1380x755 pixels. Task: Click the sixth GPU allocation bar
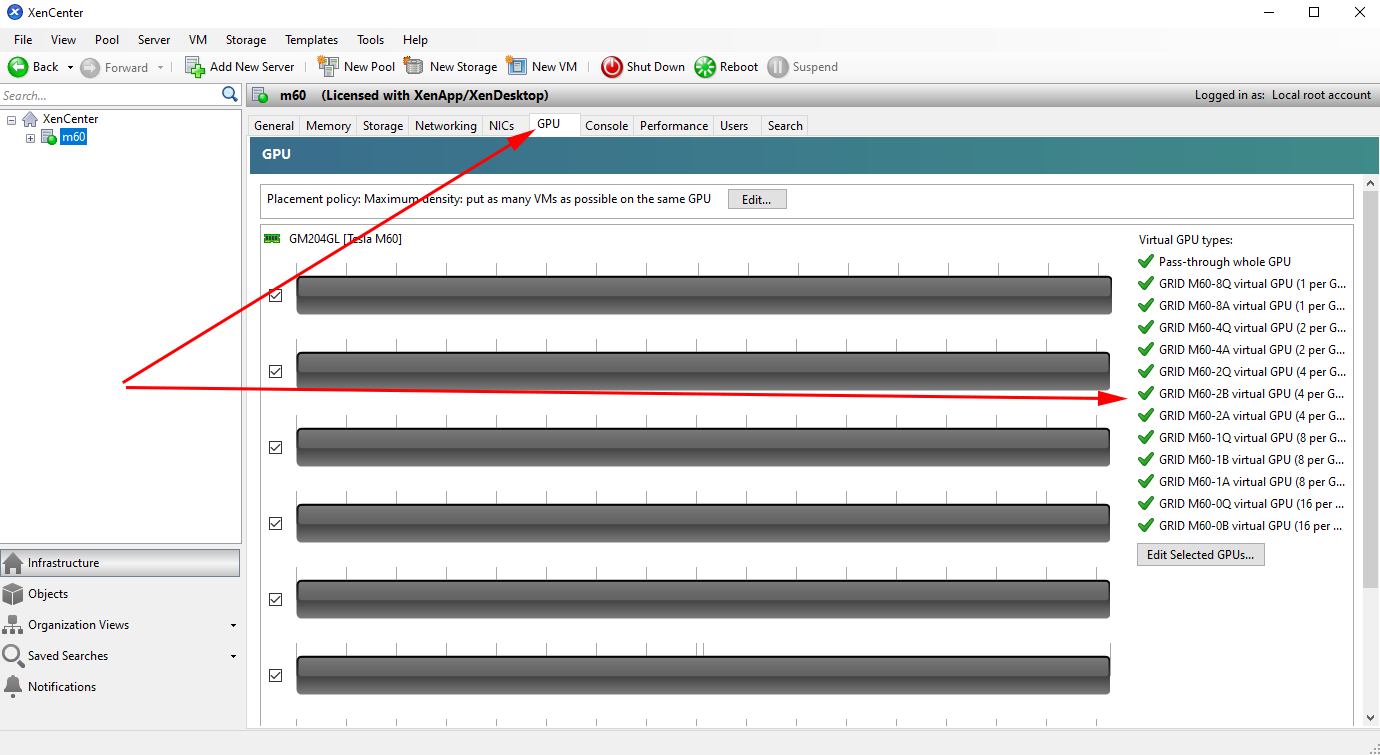[x=703, y=675]
